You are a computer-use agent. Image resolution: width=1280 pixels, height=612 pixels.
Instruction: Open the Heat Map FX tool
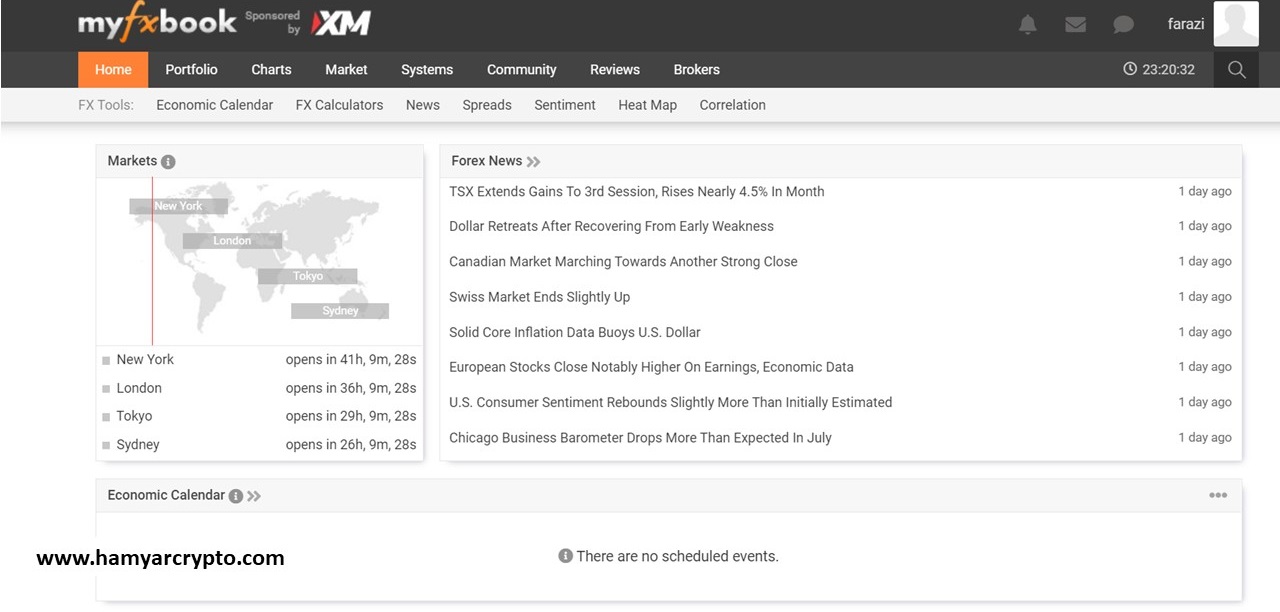(647, 105)
